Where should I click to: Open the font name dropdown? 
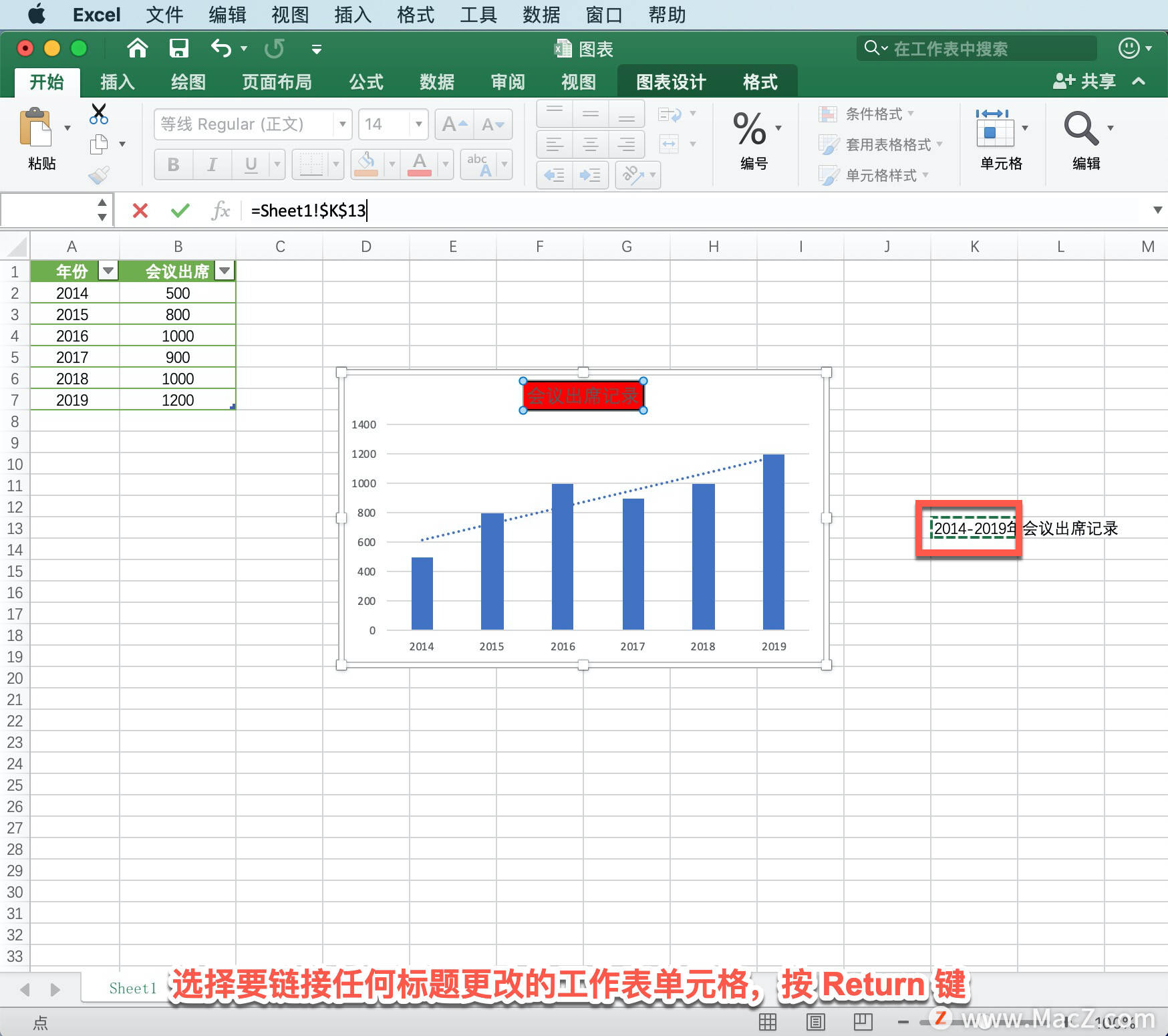pos(342,124)
